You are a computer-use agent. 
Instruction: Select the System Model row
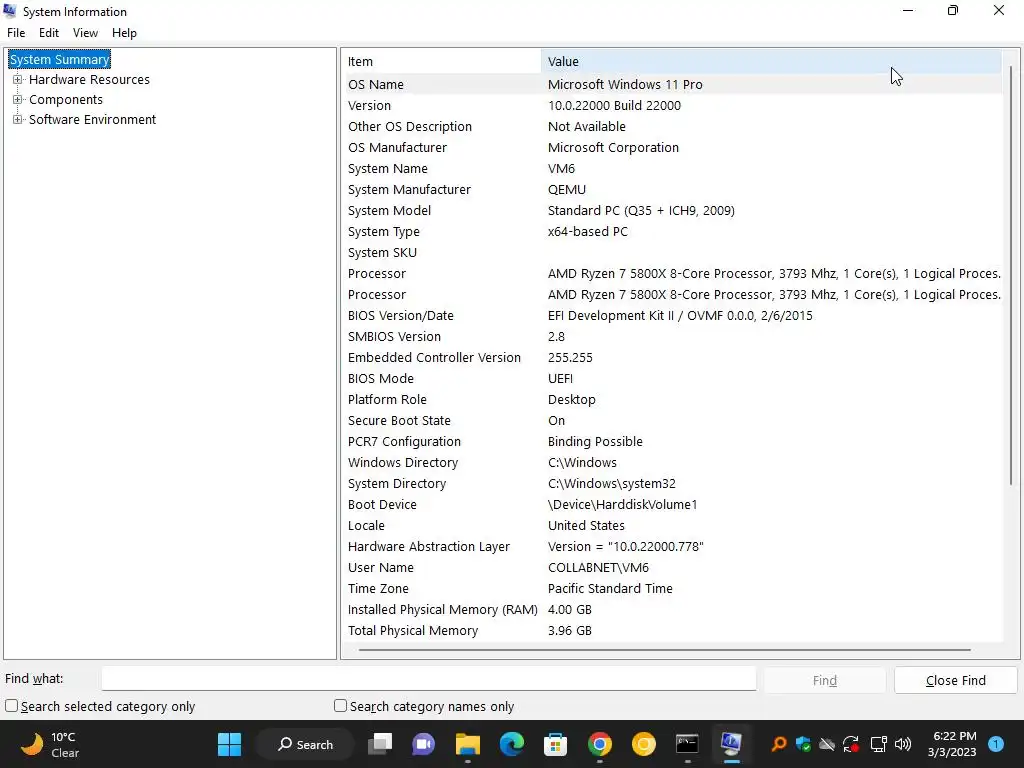[x=672, y=210]
